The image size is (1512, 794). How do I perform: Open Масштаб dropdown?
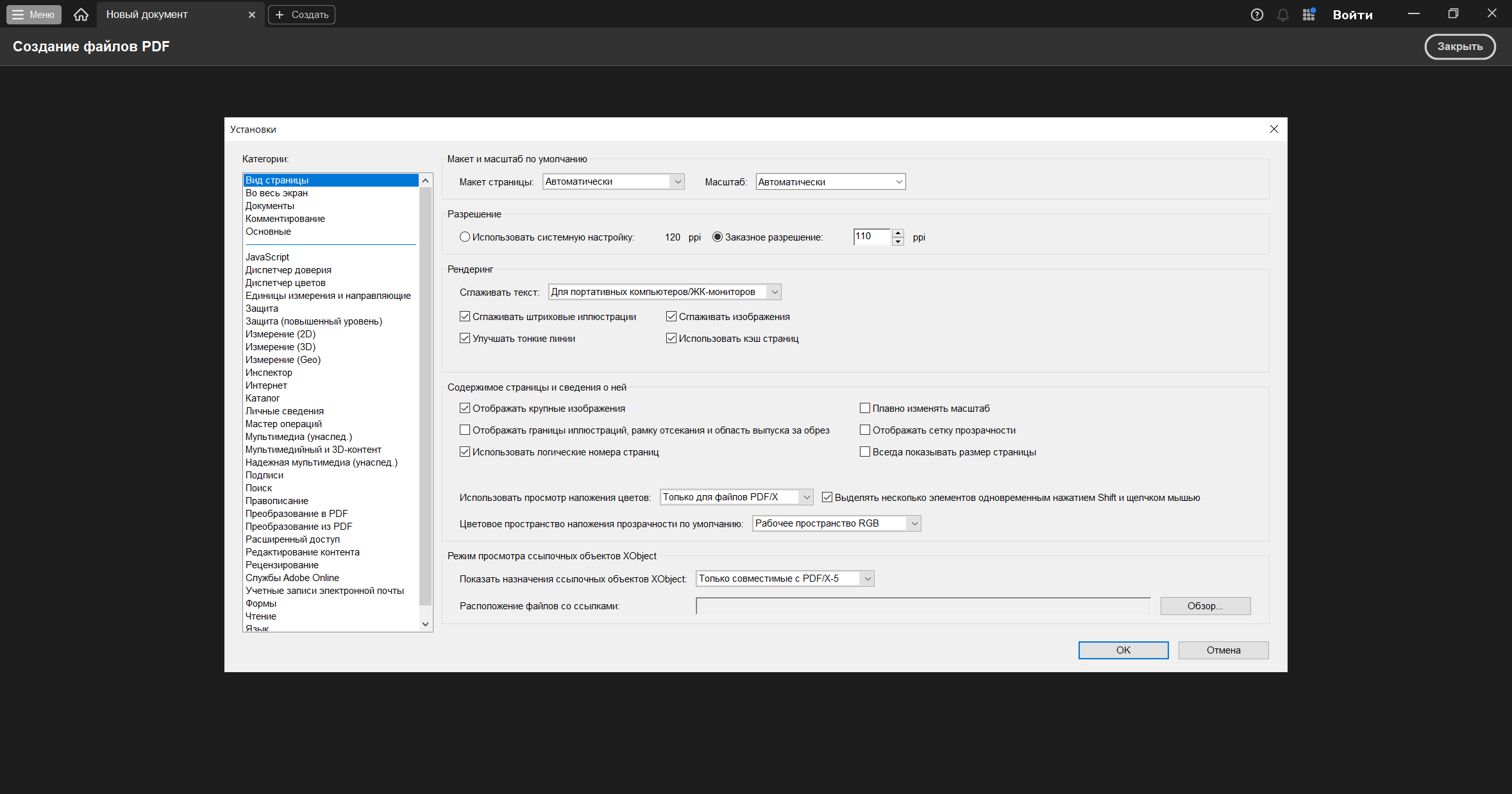tap(830, 182)
